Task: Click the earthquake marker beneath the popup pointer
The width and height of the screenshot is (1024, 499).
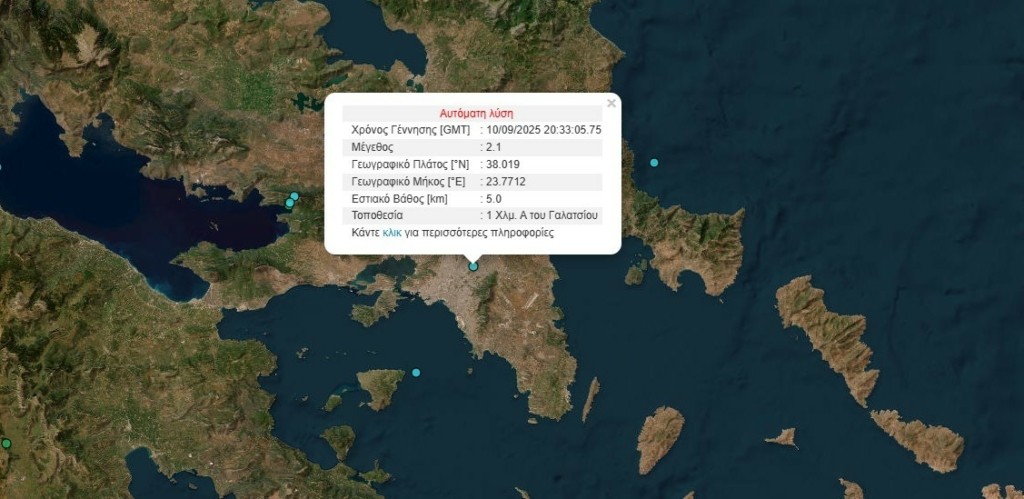Action: pyautogui.click(x=474, y=266)
